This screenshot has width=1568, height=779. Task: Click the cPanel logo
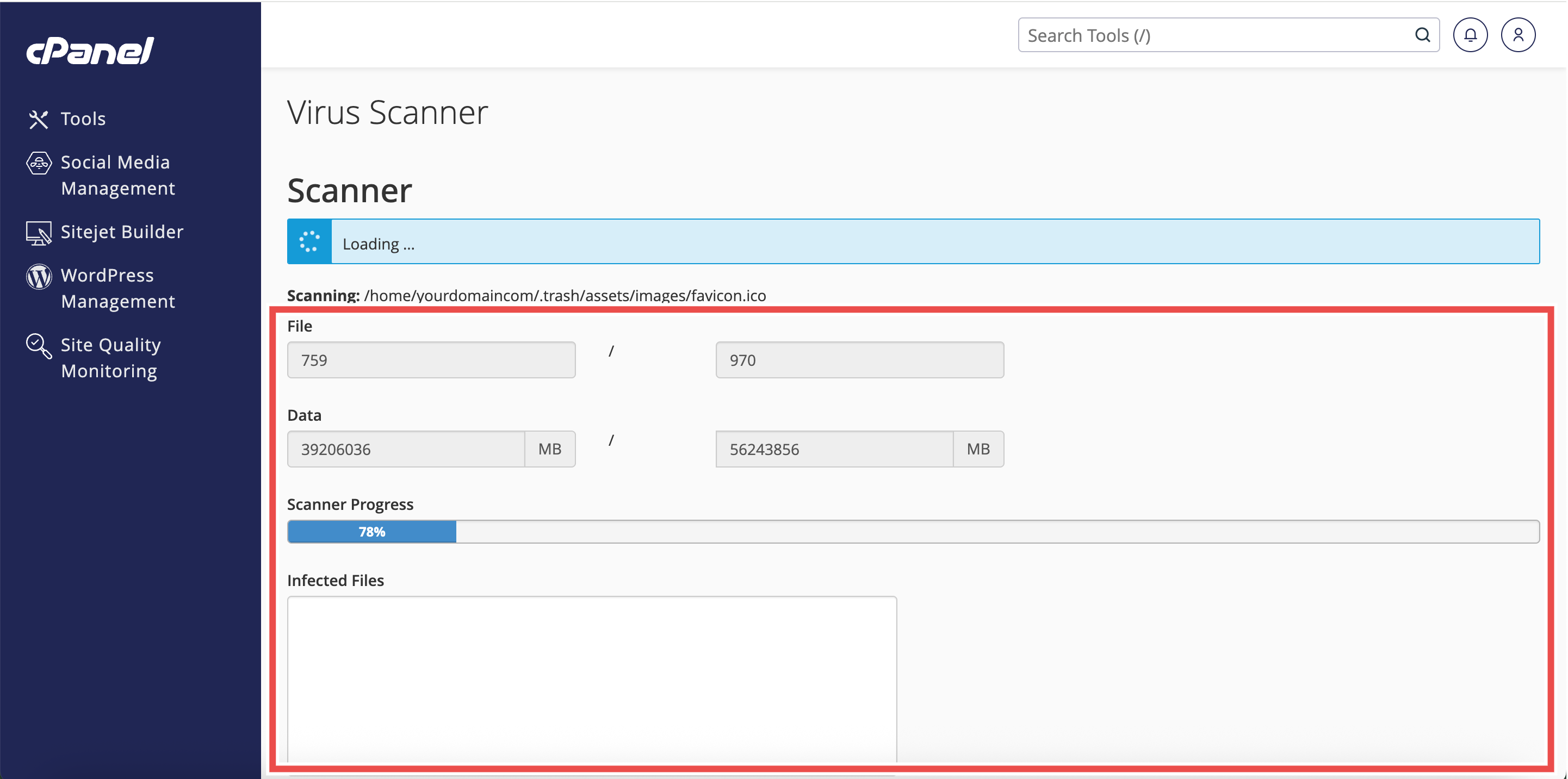click(90, 51)
